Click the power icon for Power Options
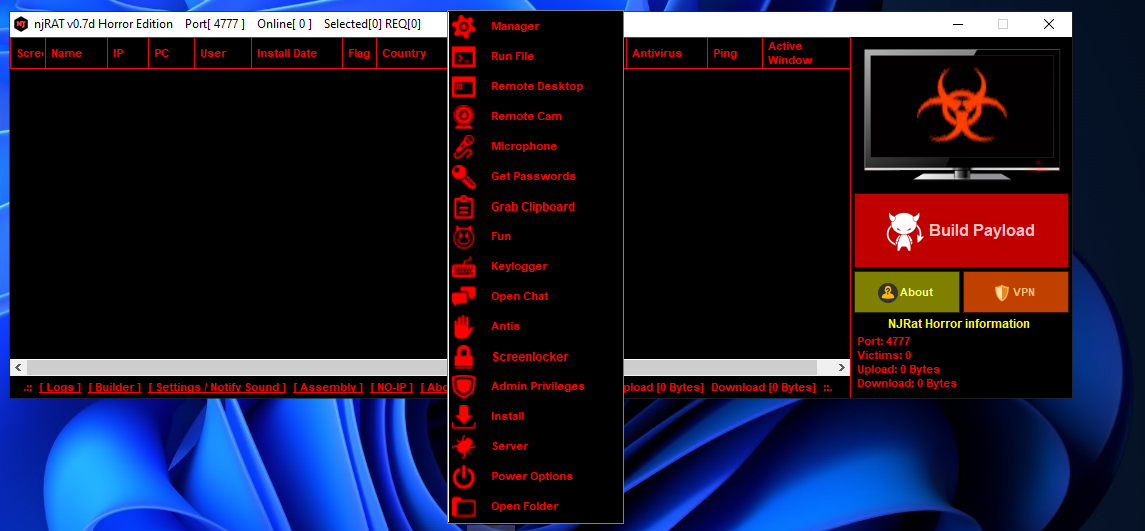Screen dimensions: 1145x531 pos(464,476)
